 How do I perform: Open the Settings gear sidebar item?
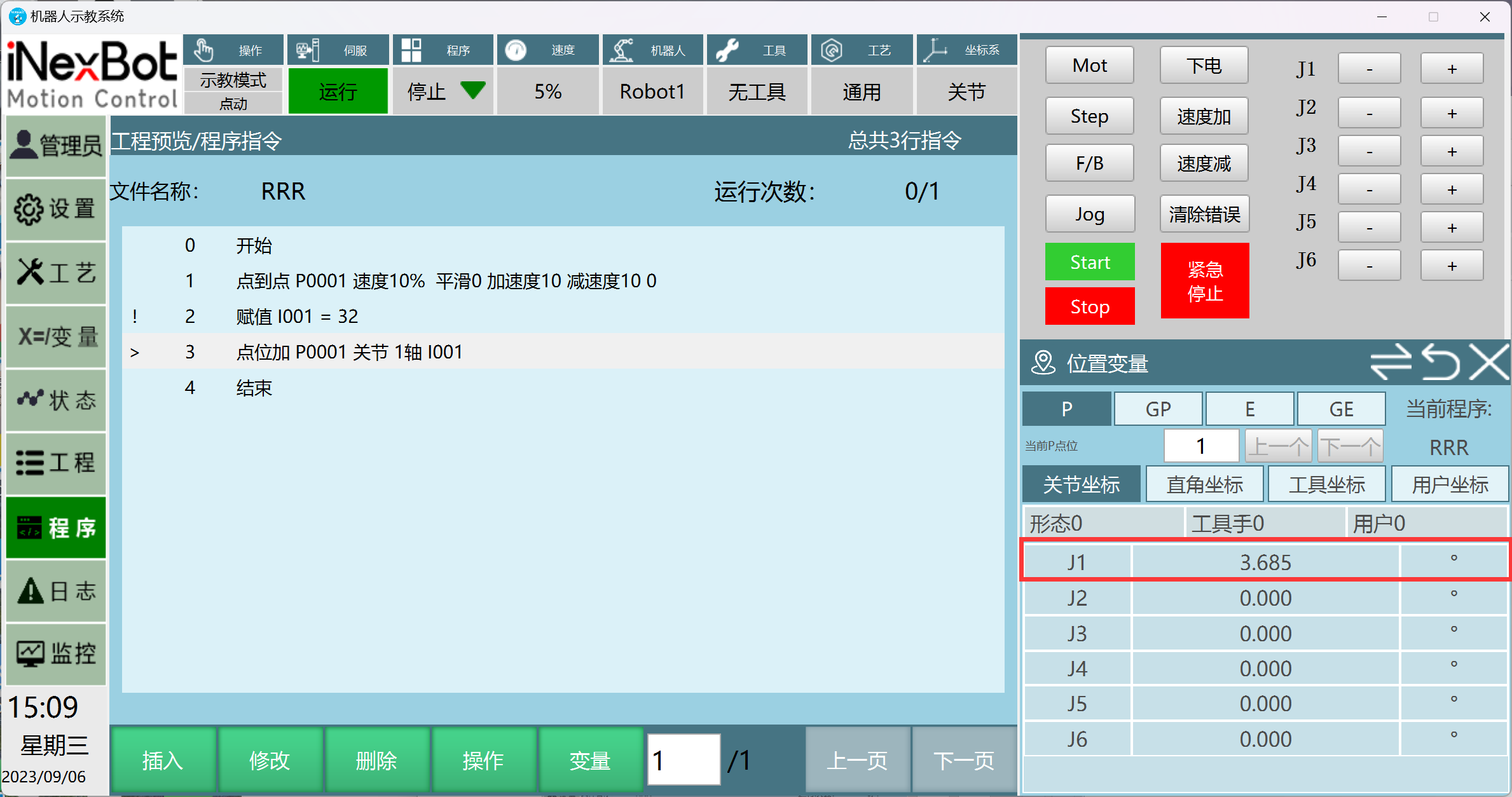point(56,209)
